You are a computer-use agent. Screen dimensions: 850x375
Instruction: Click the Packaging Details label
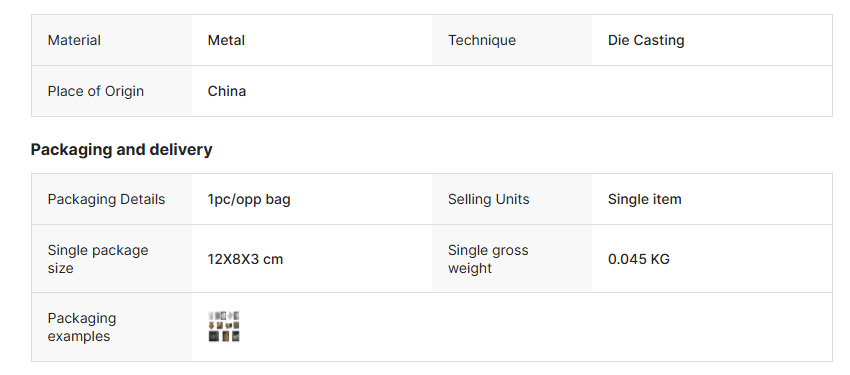pyautogui.click(x=106, y=199)
